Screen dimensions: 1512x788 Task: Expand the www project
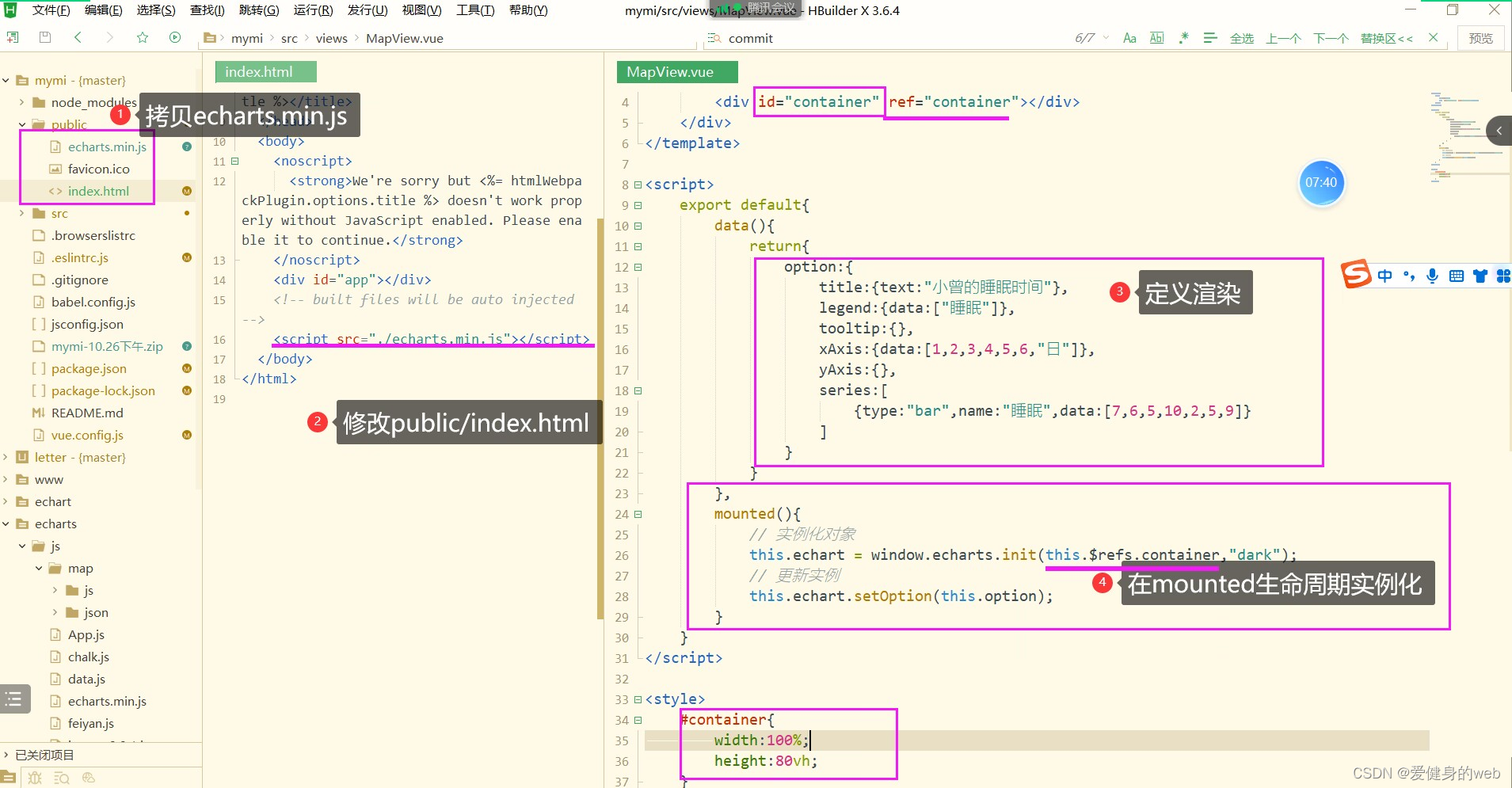point(6,479)
